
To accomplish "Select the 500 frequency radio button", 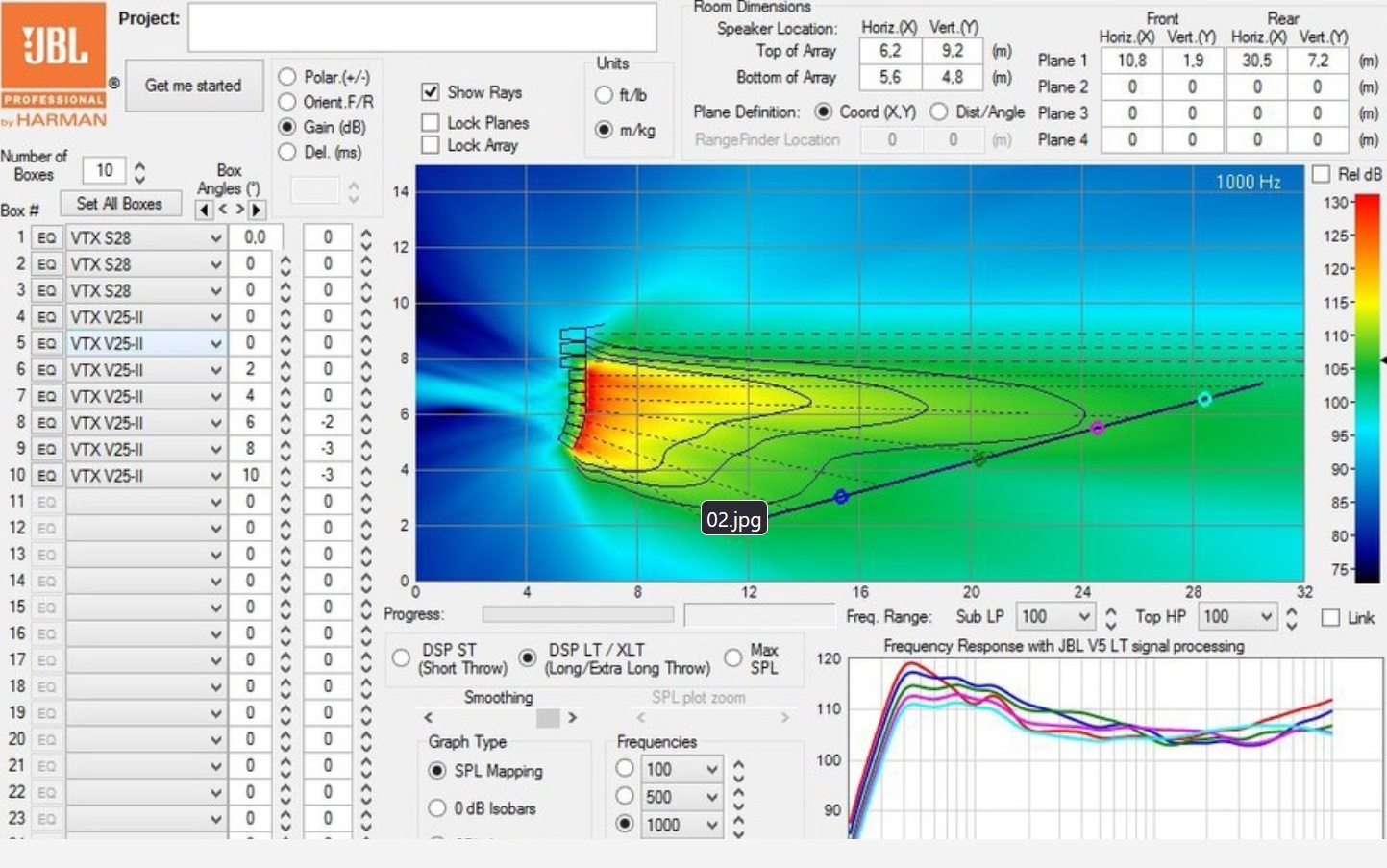I will [x=625, y=797].
